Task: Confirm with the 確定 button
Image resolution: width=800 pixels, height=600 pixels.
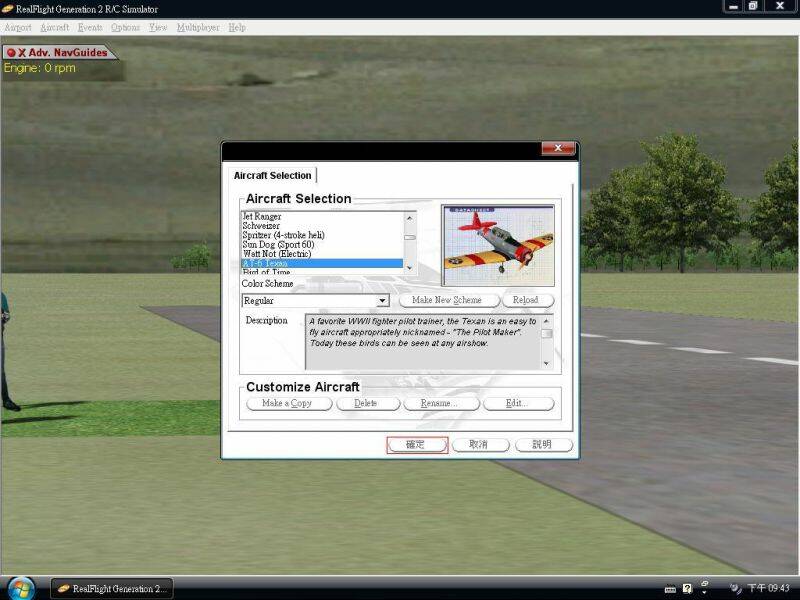Action: [x=417, y=445]
